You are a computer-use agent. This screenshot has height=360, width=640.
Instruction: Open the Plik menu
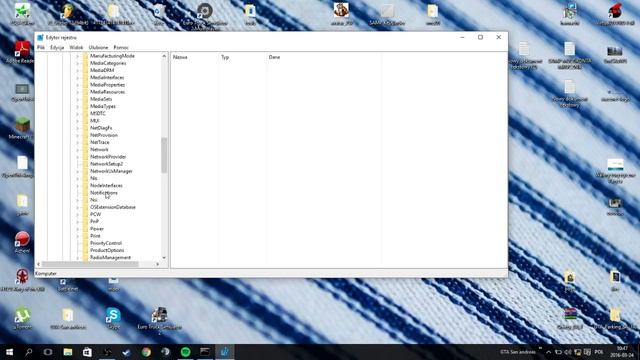click(x=41, y=47)
